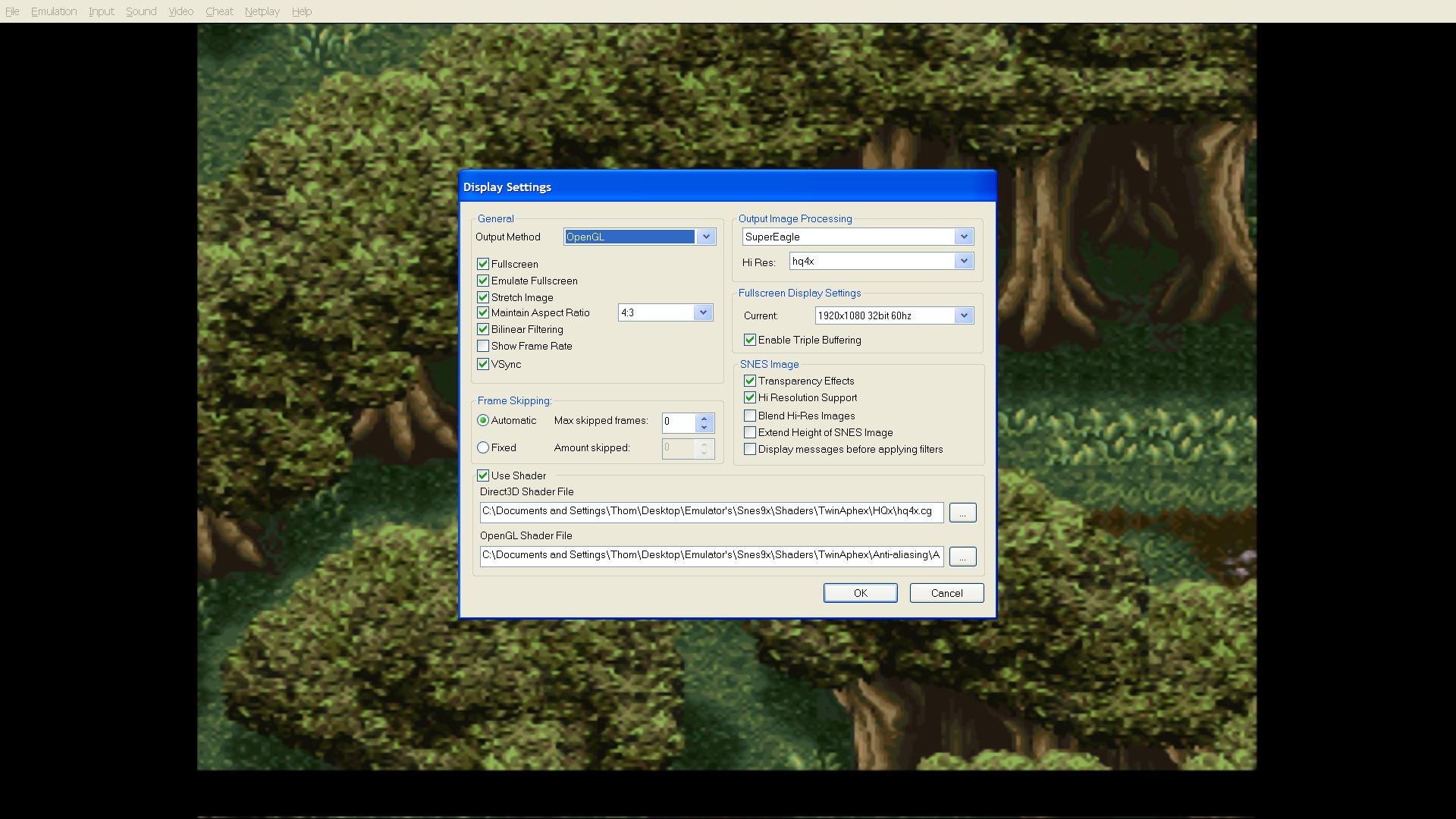Uncheck Stretch Image
The image size is (1456, 819).
pyautogui.click(x=483, y=297)
